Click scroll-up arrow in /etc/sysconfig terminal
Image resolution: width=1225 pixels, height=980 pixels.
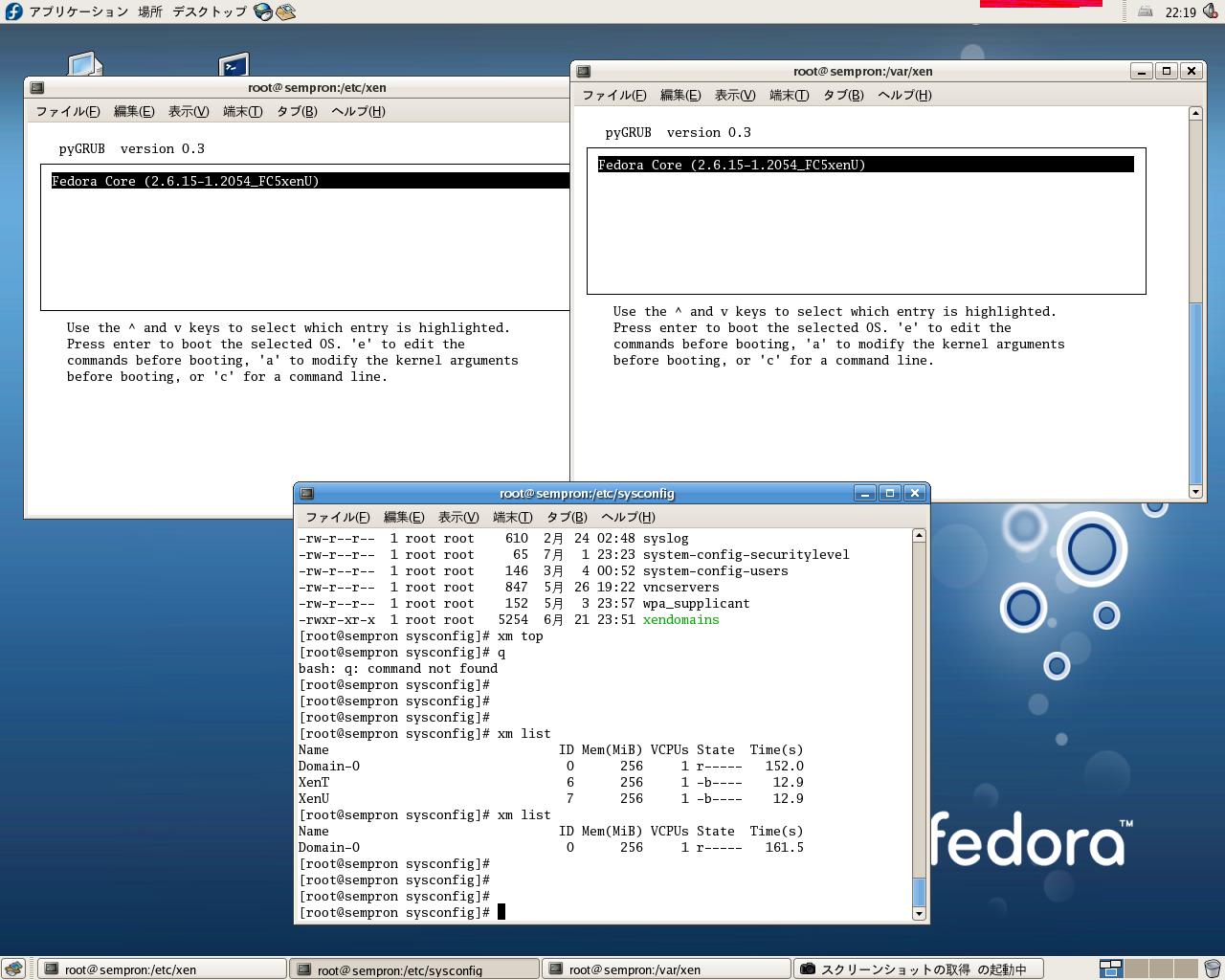919,536
